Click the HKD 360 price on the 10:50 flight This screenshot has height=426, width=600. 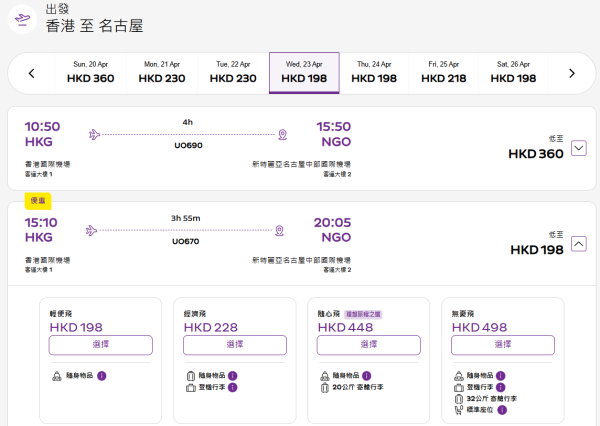(536, 154)
